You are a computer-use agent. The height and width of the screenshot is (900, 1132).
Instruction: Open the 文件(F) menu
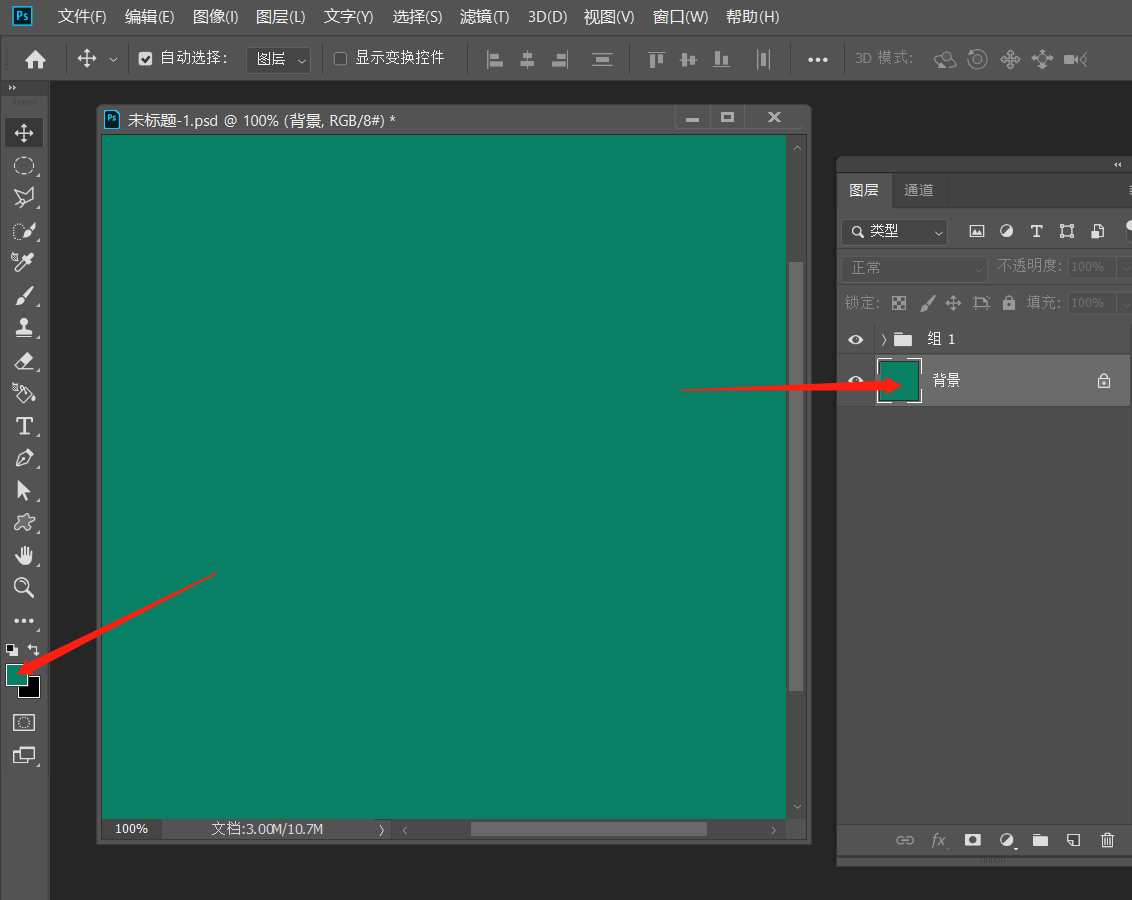82,17
